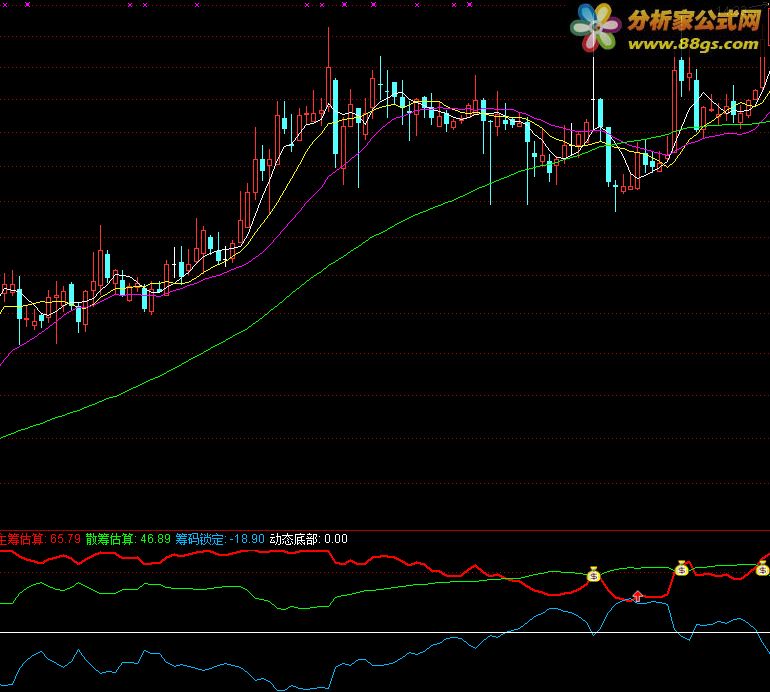Click the money-bag signal preceding the red arrow
Image resolution: width=770 pixels, height=692 pixels.
click(594, 574)
